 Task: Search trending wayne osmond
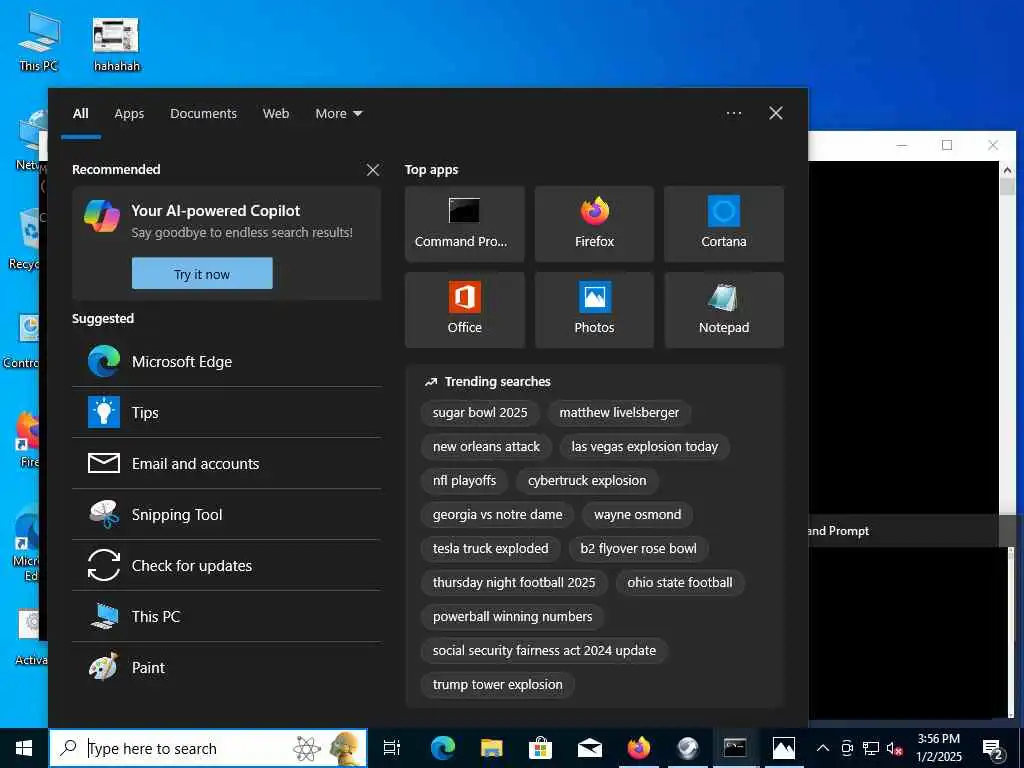(x=637, y=515)
